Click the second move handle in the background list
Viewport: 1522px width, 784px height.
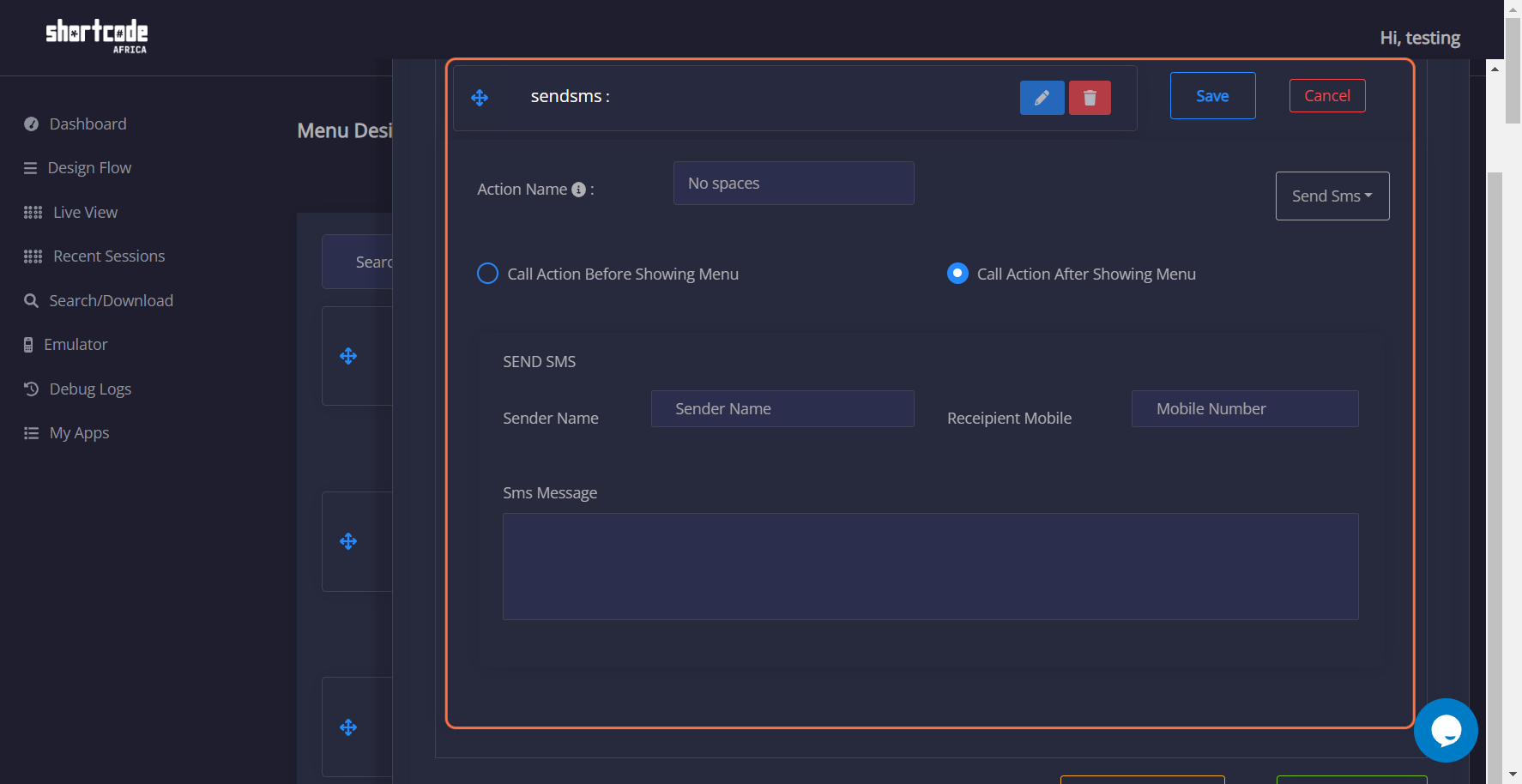pyautogui.click(x=348, y=541)
